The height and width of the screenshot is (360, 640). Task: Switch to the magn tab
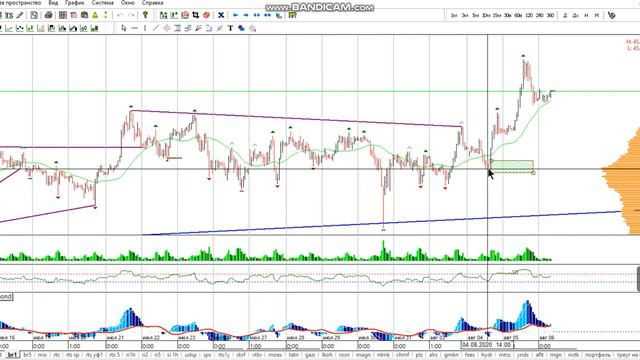[363, 355]
